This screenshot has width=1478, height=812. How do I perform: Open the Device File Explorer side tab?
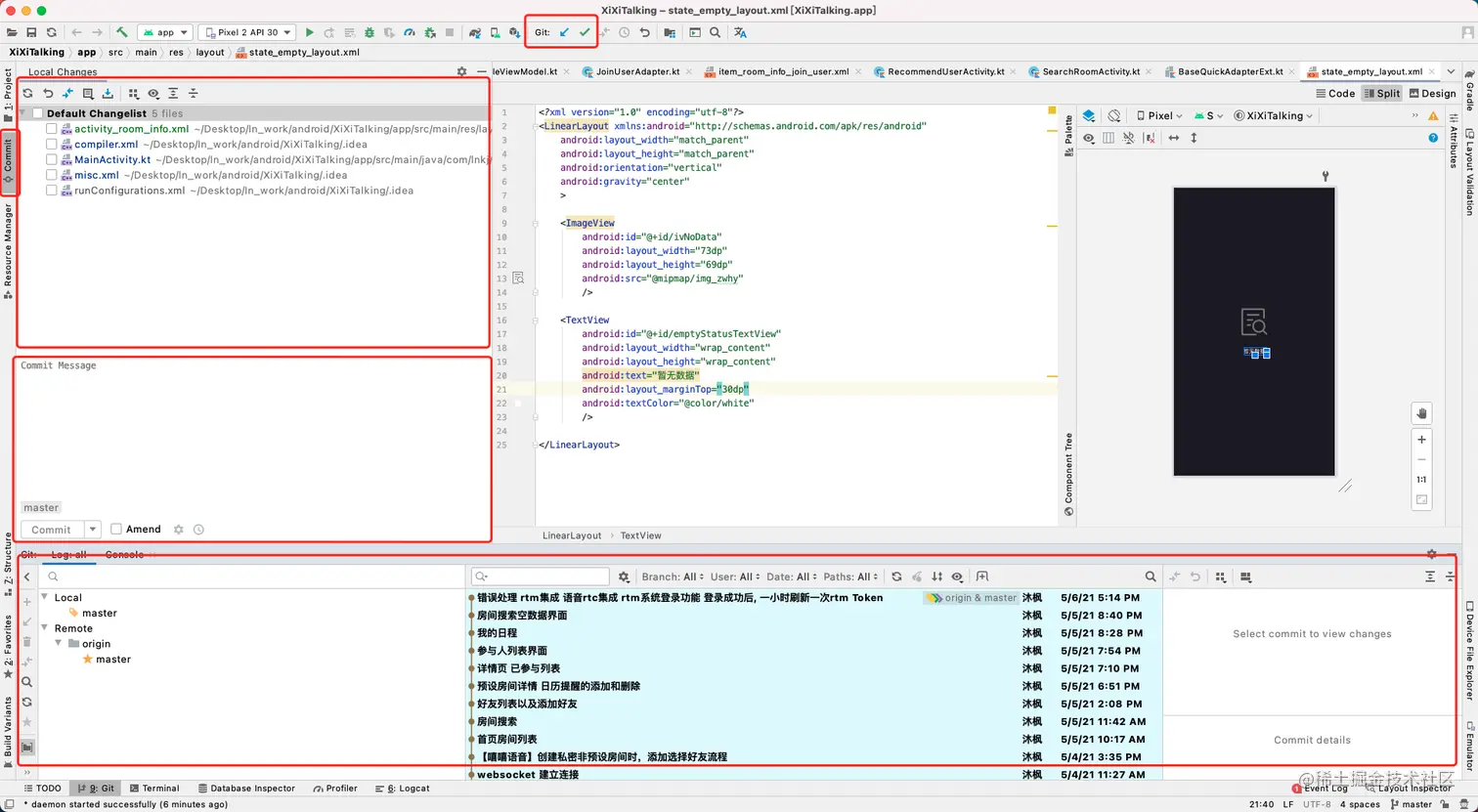click(1469, 652)
